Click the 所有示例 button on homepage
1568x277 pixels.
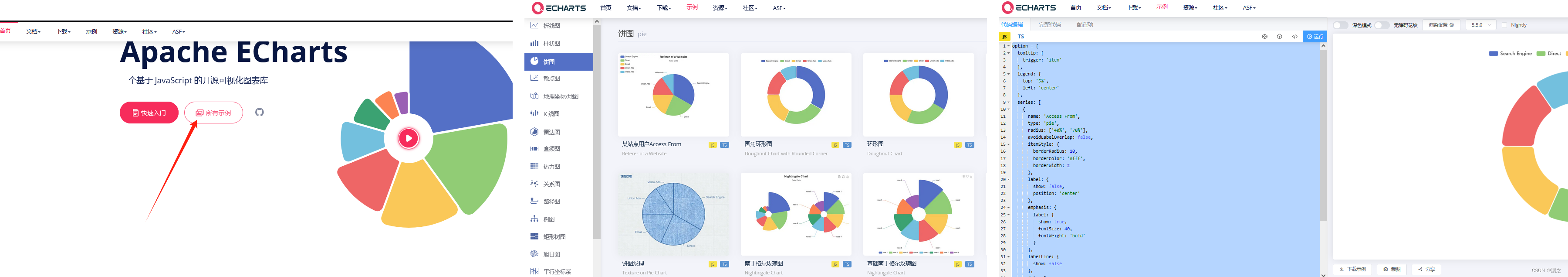[x=214, y=113]
